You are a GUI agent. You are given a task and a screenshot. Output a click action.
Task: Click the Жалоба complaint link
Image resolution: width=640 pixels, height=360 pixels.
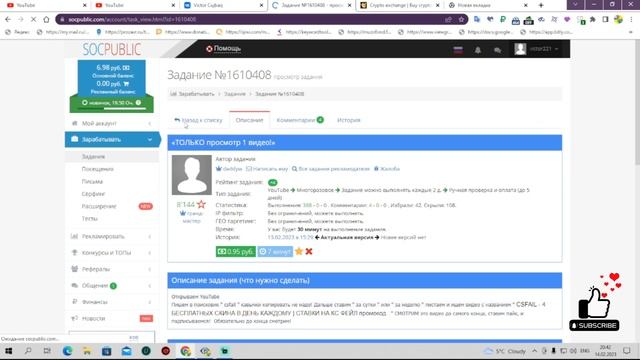point(387,169)
